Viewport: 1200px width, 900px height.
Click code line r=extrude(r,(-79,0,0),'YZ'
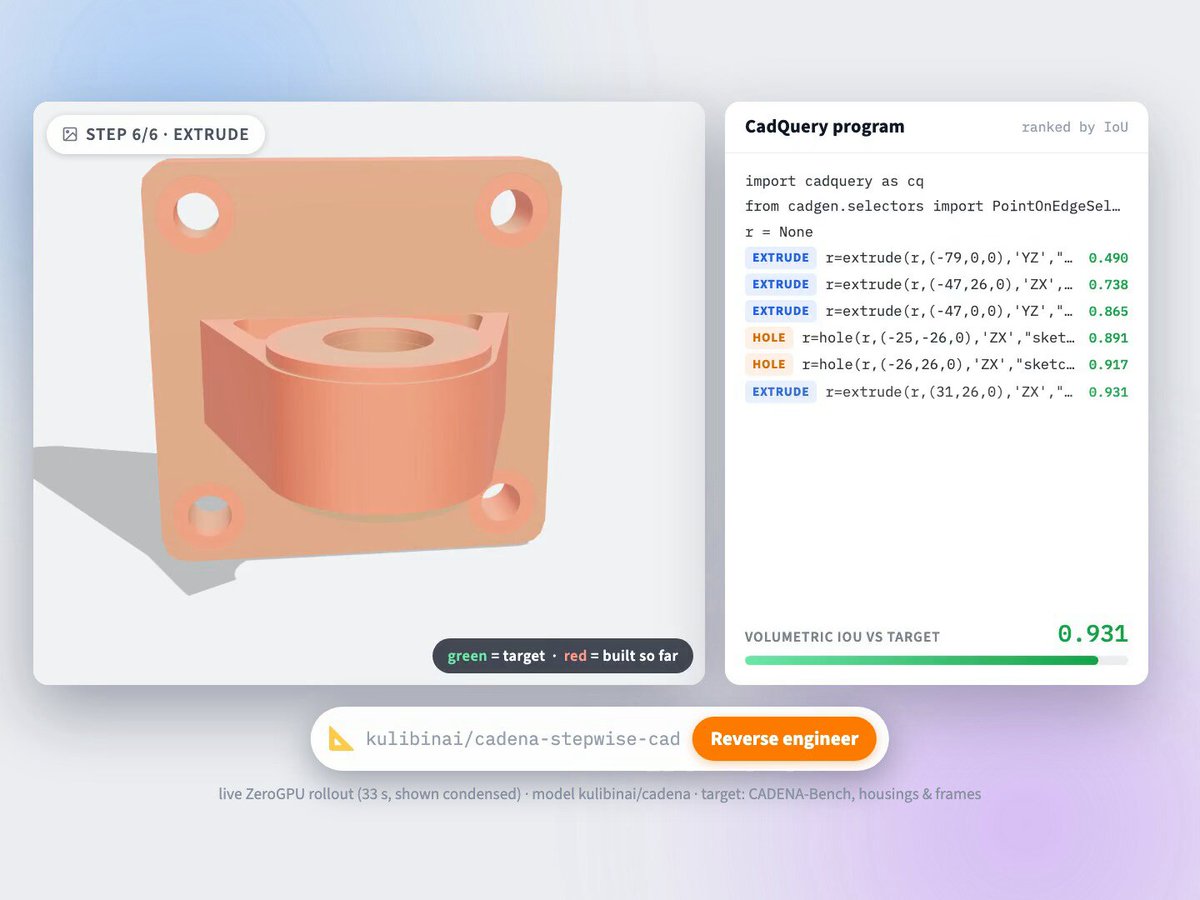pyautogui.click(x=950, y=258)
